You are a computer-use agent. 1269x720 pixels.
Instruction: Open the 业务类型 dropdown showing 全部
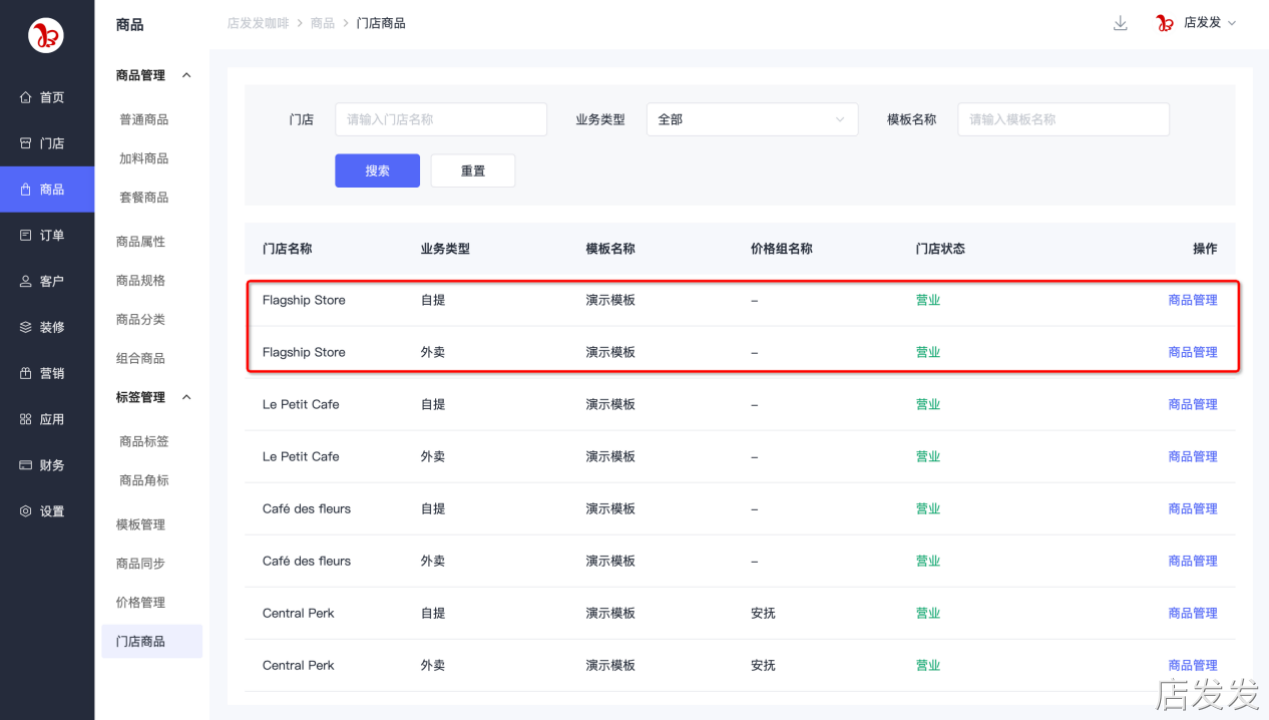pos(752,119)
